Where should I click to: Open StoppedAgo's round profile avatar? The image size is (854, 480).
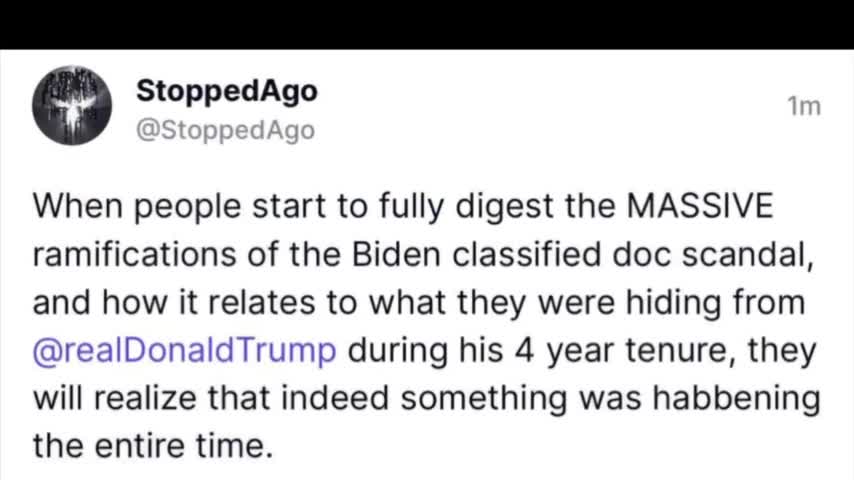tap(72, 106)
